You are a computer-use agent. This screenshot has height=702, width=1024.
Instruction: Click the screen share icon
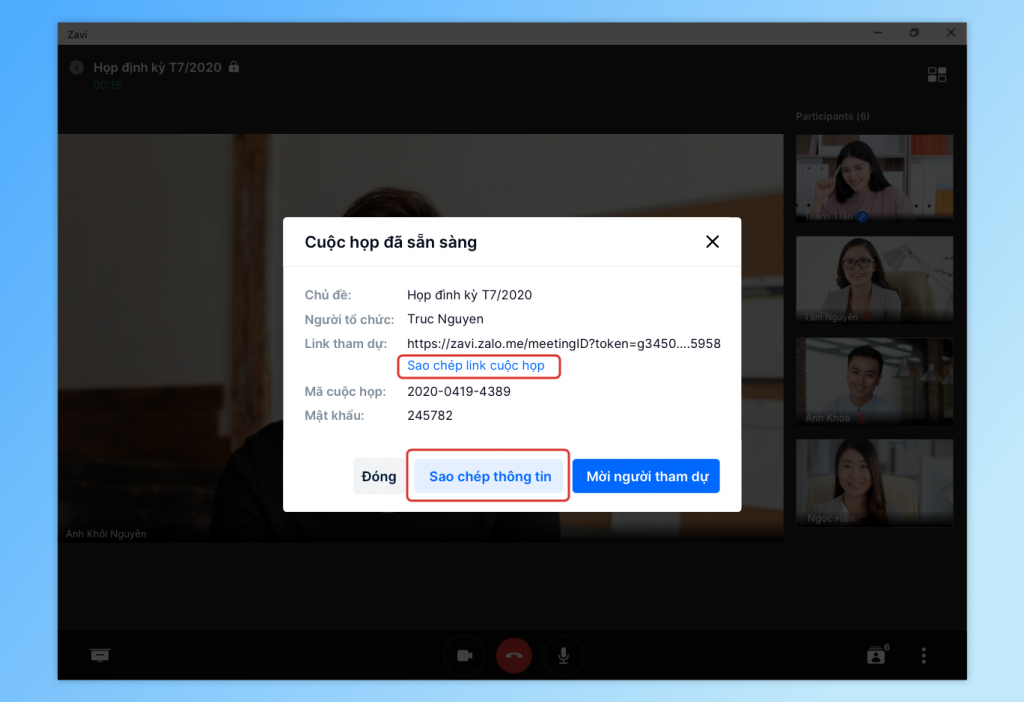tap(100, 655)
